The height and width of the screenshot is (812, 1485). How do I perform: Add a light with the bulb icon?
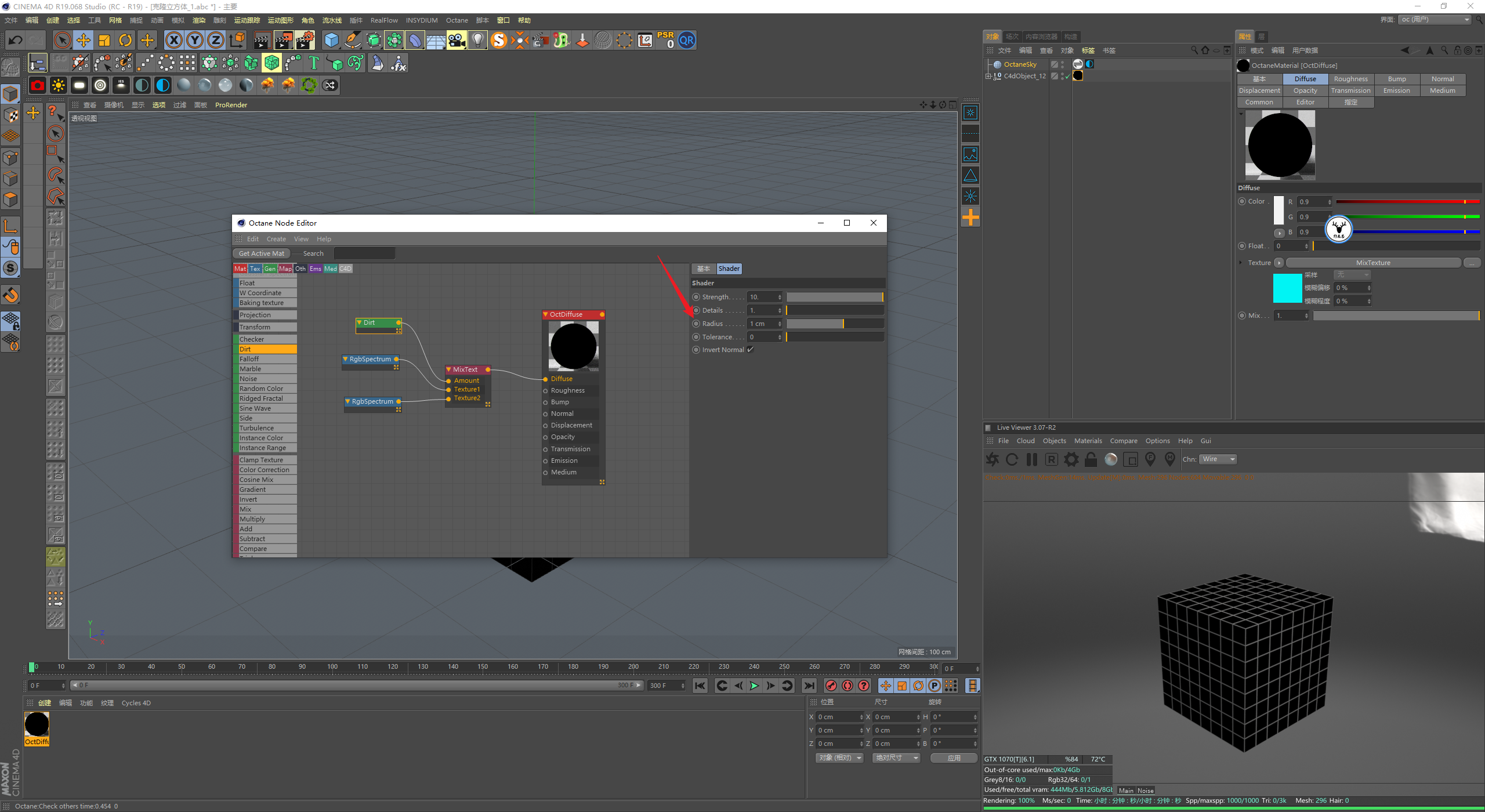[x=477, y=40]
